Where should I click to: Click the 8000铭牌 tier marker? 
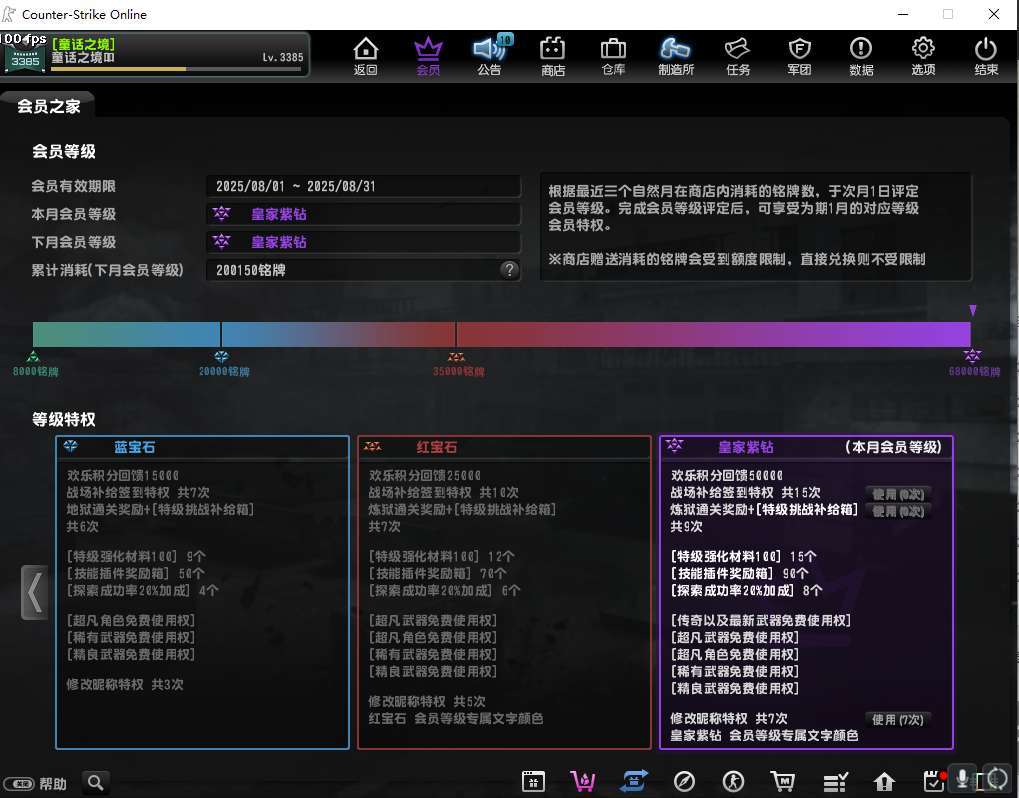tap(34, 365)
